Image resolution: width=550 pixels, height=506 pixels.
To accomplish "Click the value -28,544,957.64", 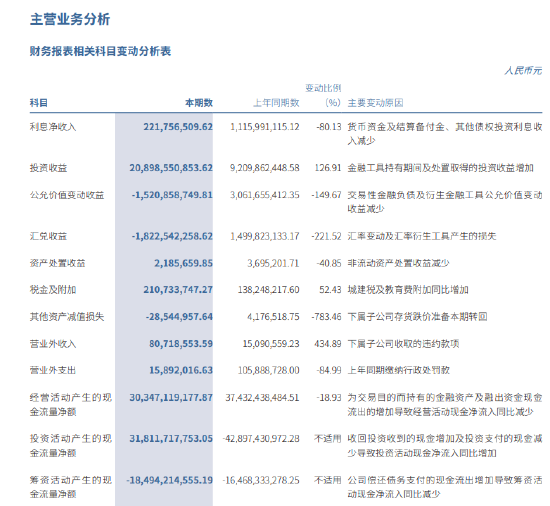I will (179, 317).
